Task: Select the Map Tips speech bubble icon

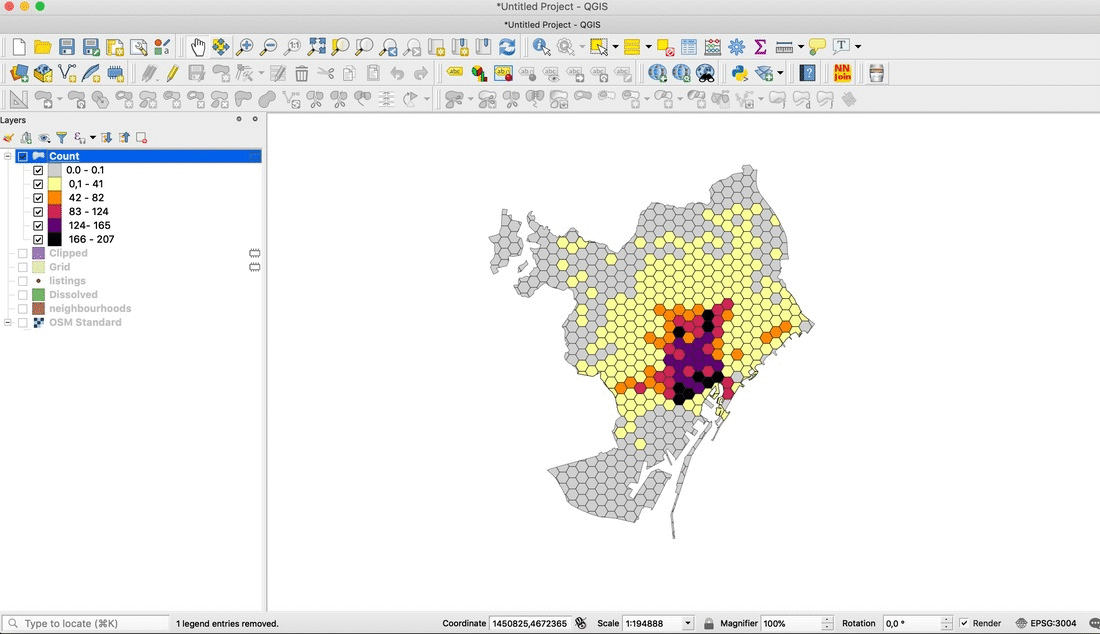Action: point(817,47)
